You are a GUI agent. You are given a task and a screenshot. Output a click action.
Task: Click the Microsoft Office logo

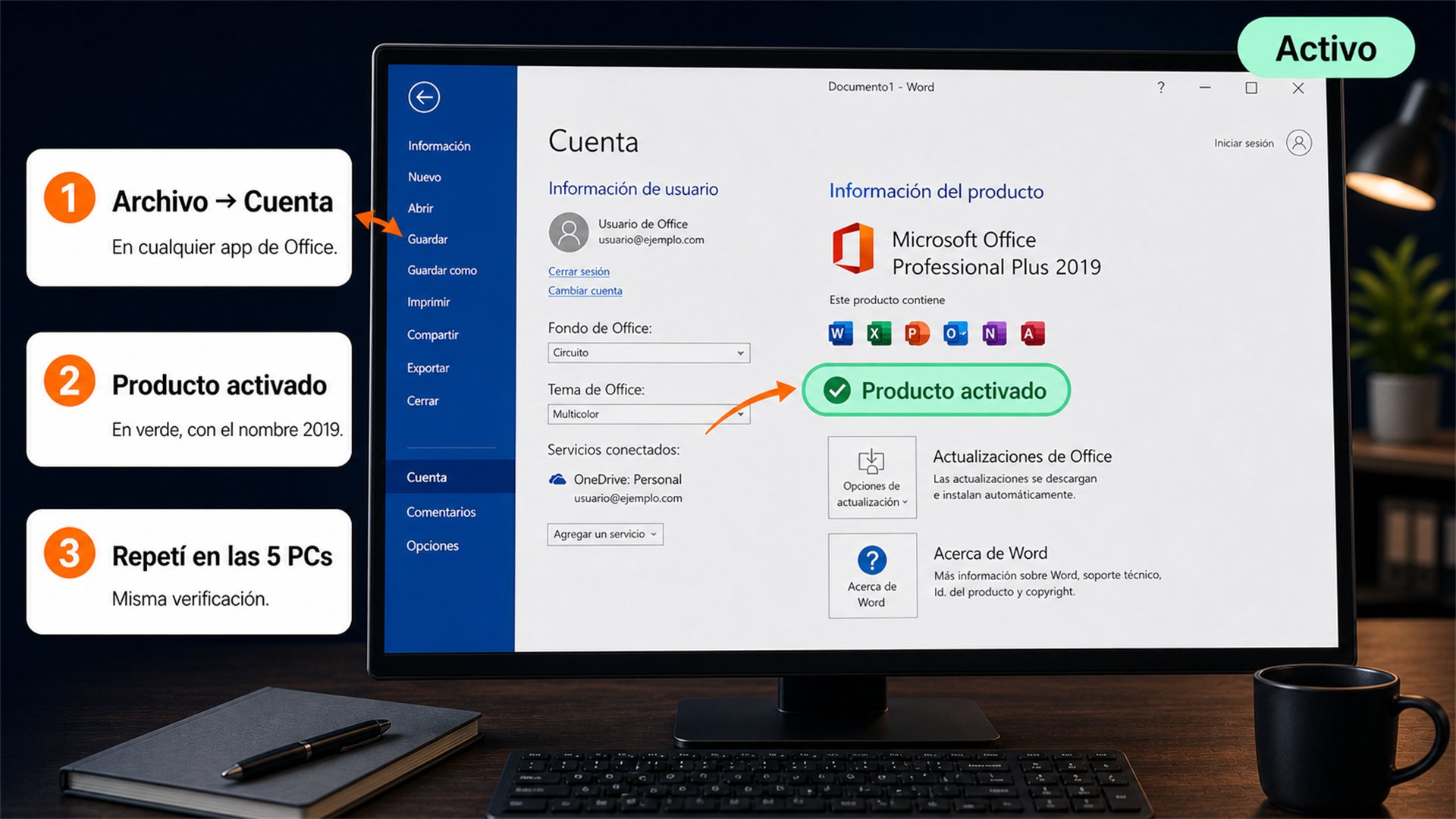pyautogui.click(x=853, y=248)
